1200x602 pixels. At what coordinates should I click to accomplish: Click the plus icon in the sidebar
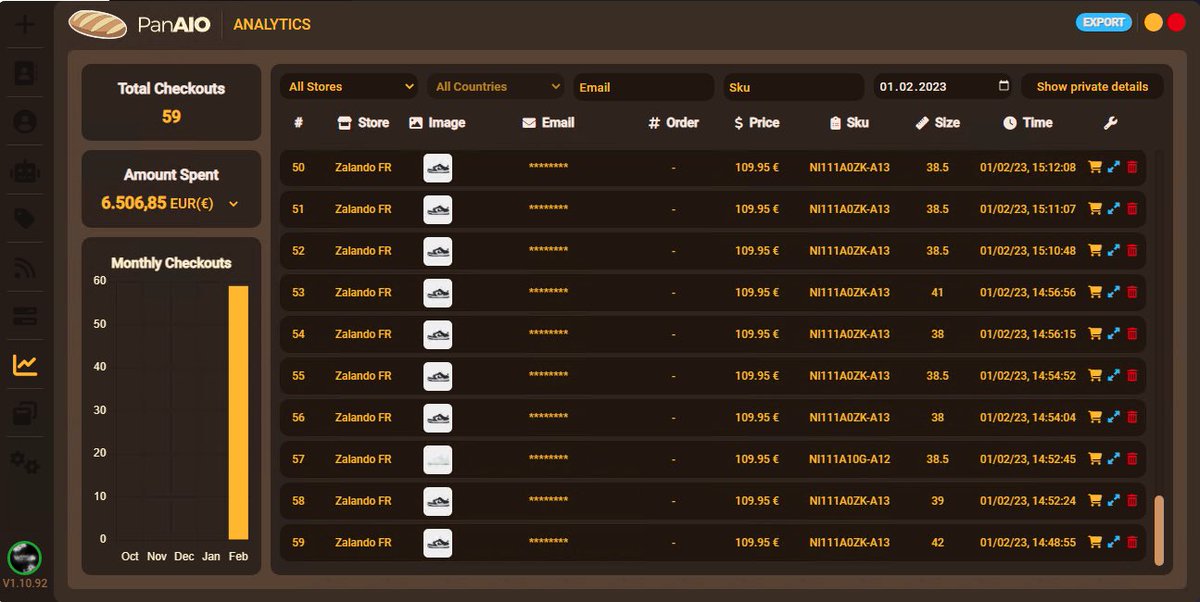[x=25, y=25]
